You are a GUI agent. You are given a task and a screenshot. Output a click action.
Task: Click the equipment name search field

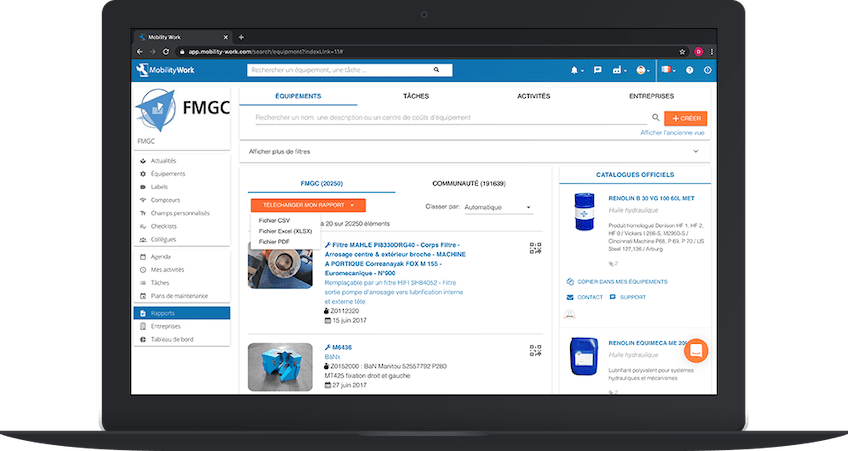(450, 117)
